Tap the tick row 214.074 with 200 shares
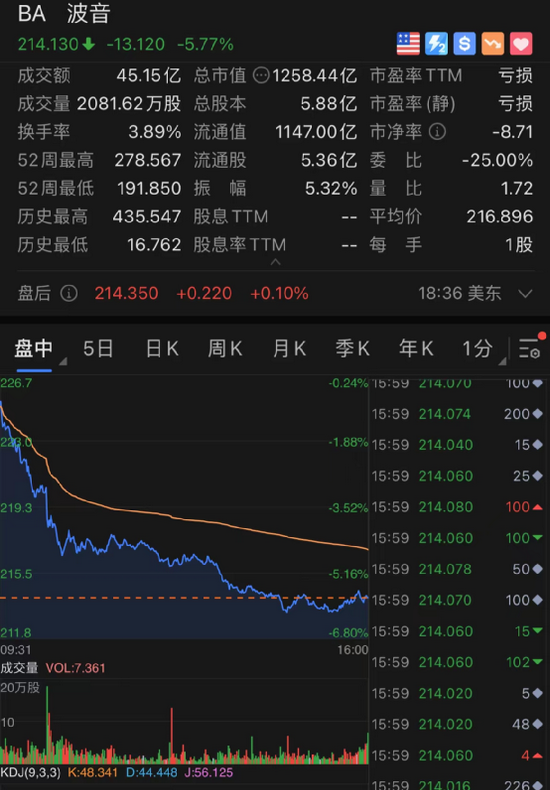Viewport: 550px width, 790px height. click(x=458, y=414)
